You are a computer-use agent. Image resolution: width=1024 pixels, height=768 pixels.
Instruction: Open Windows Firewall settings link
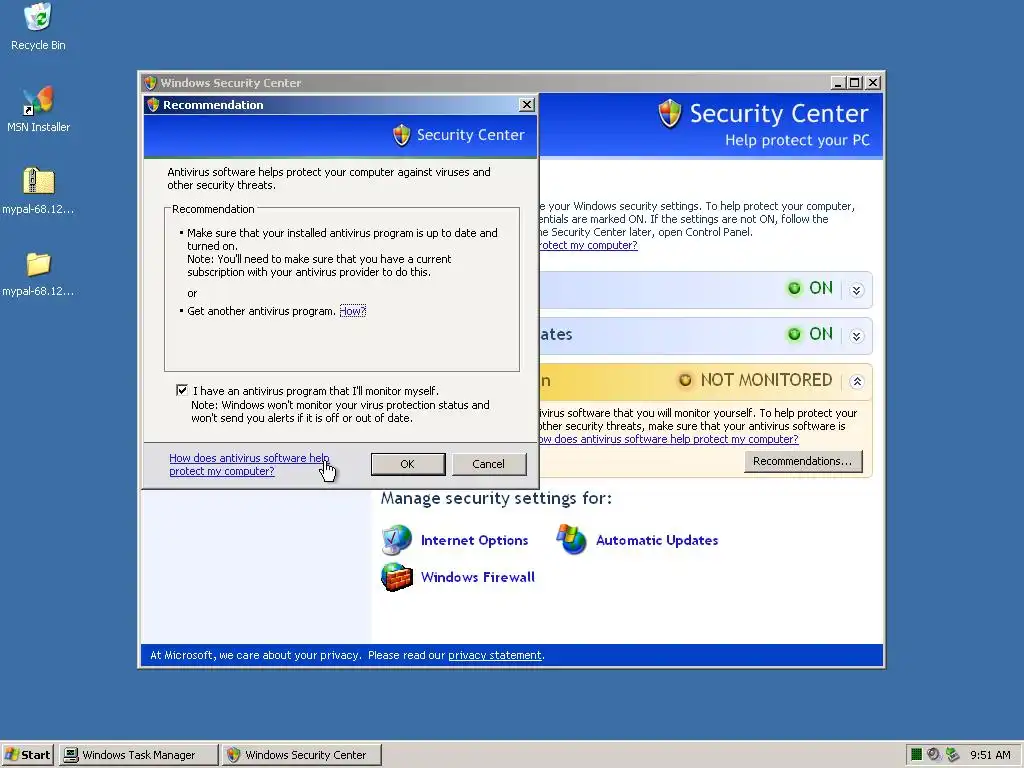(477, 577)
